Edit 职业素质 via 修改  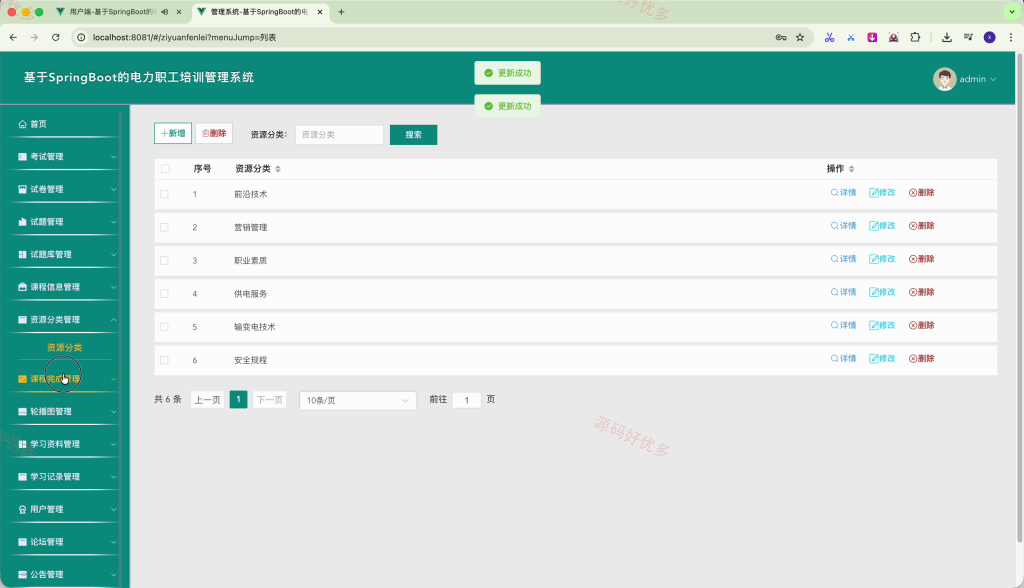pos(882,259)
